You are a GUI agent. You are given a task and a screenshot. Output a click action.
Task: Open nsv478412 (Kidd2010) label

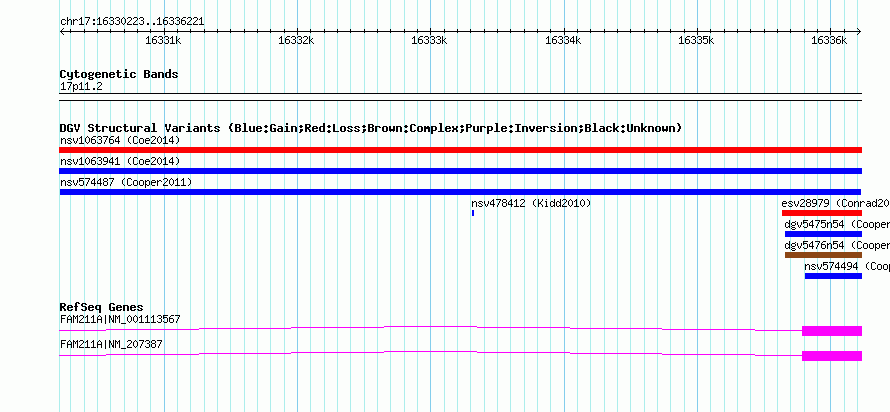(531, 203)
